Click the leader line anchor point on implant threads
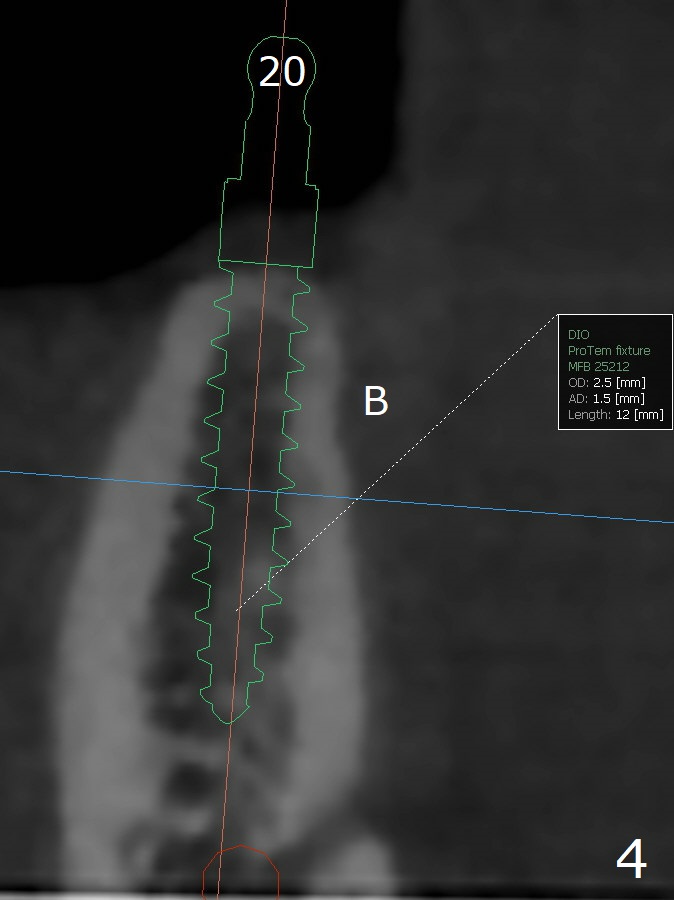 [x=236, y=609]
